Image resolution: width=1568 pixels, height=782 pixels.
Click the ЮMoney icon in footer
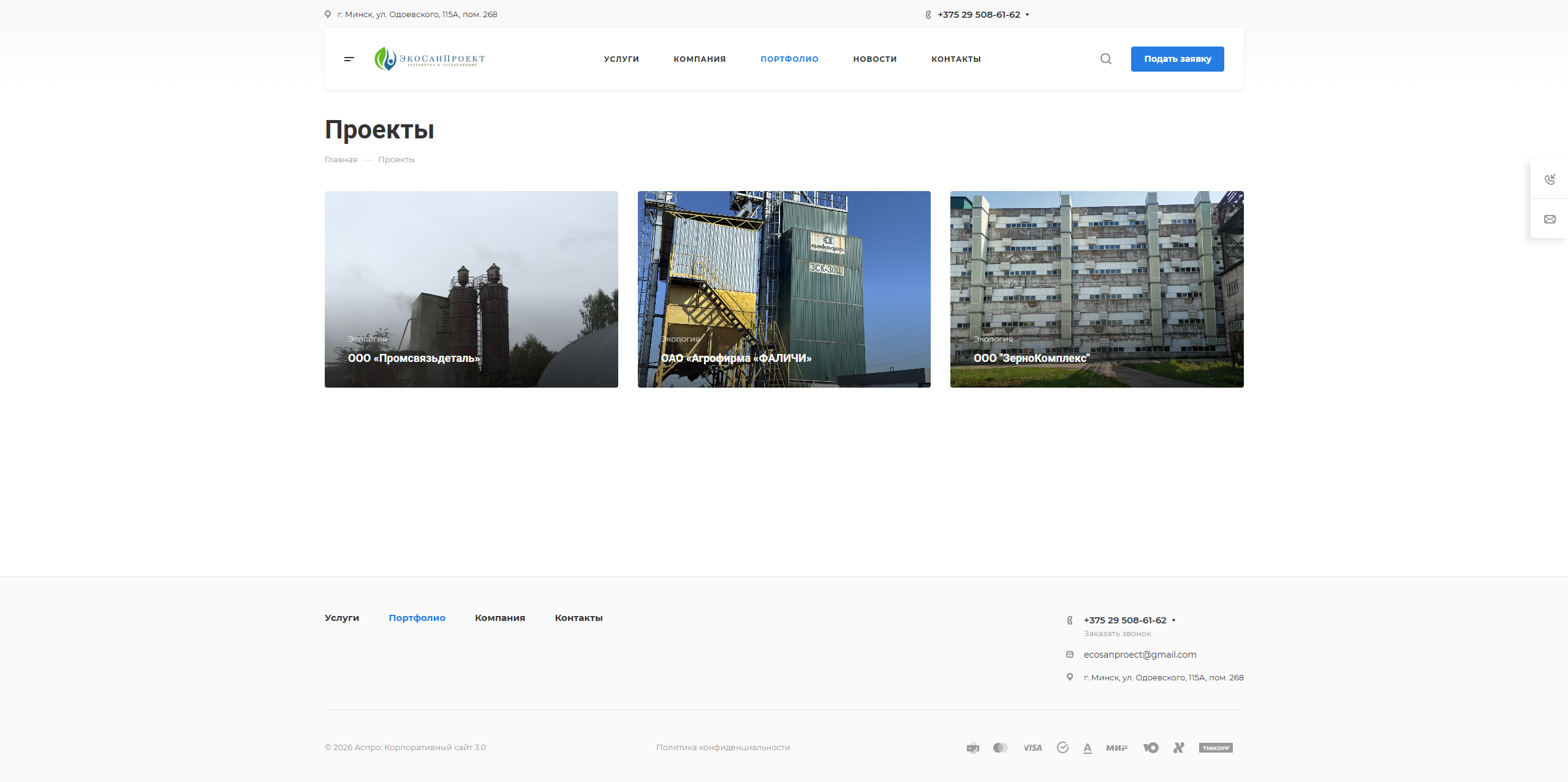1151,747
